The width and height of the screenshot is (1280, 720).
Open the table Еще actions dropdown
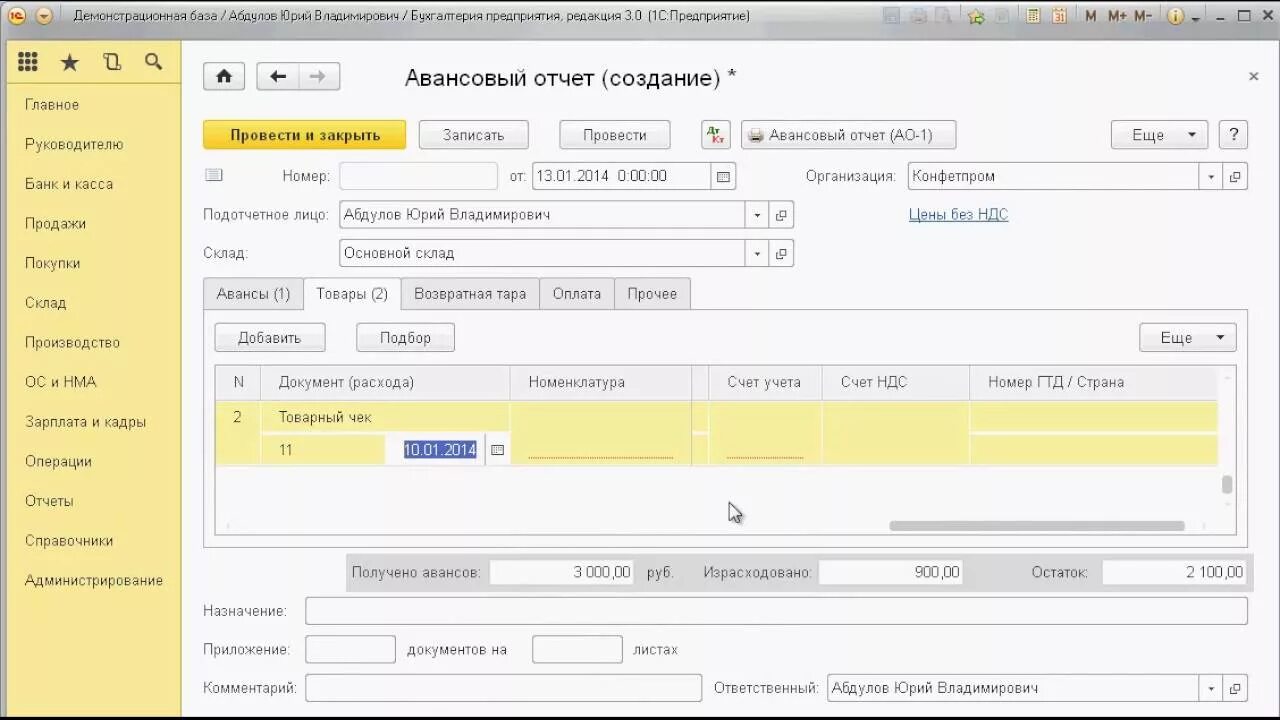(x=1188, y=338)
